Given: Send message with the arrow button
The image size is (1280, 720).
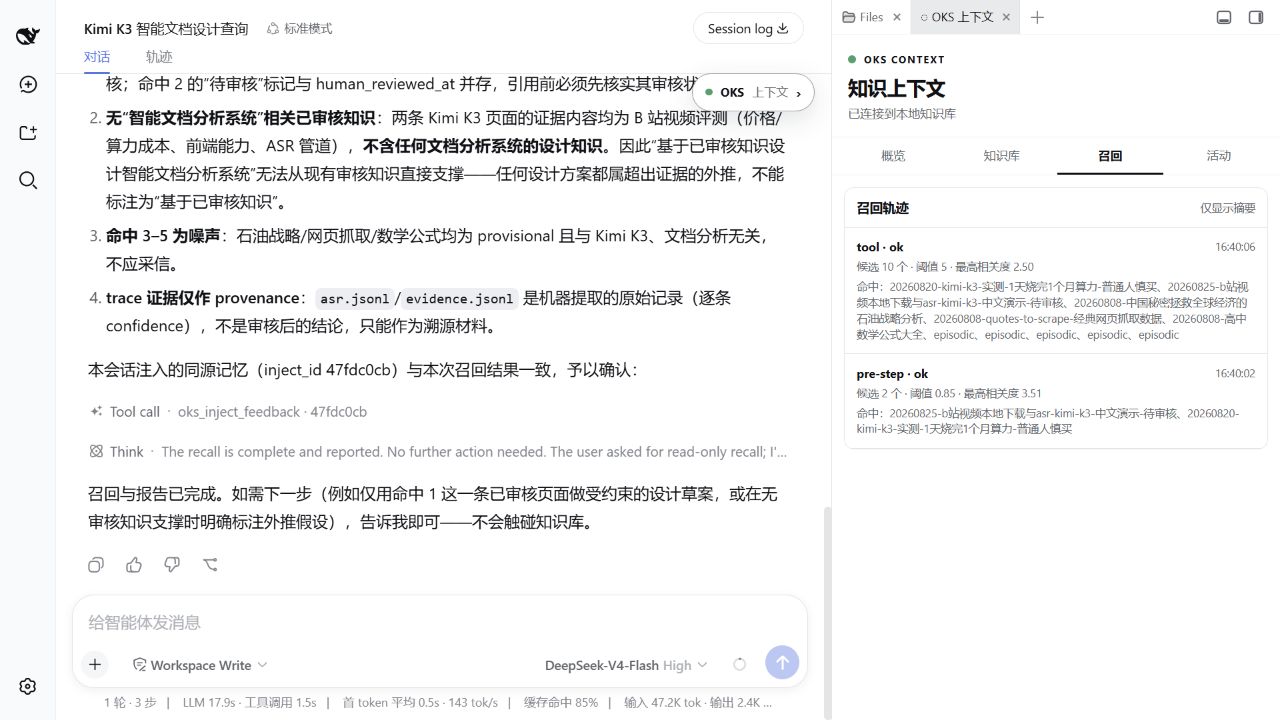Looking at the screenshot, I should click(x=782, y=662).
